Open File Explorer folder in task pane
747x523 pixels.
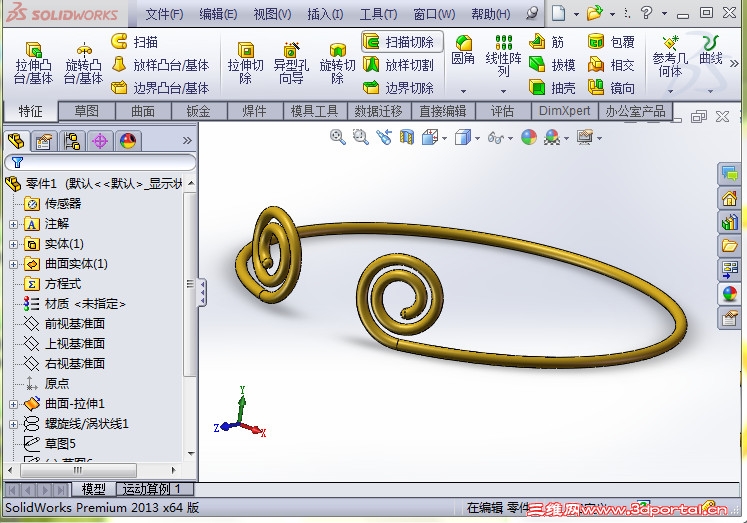[729, 246]
